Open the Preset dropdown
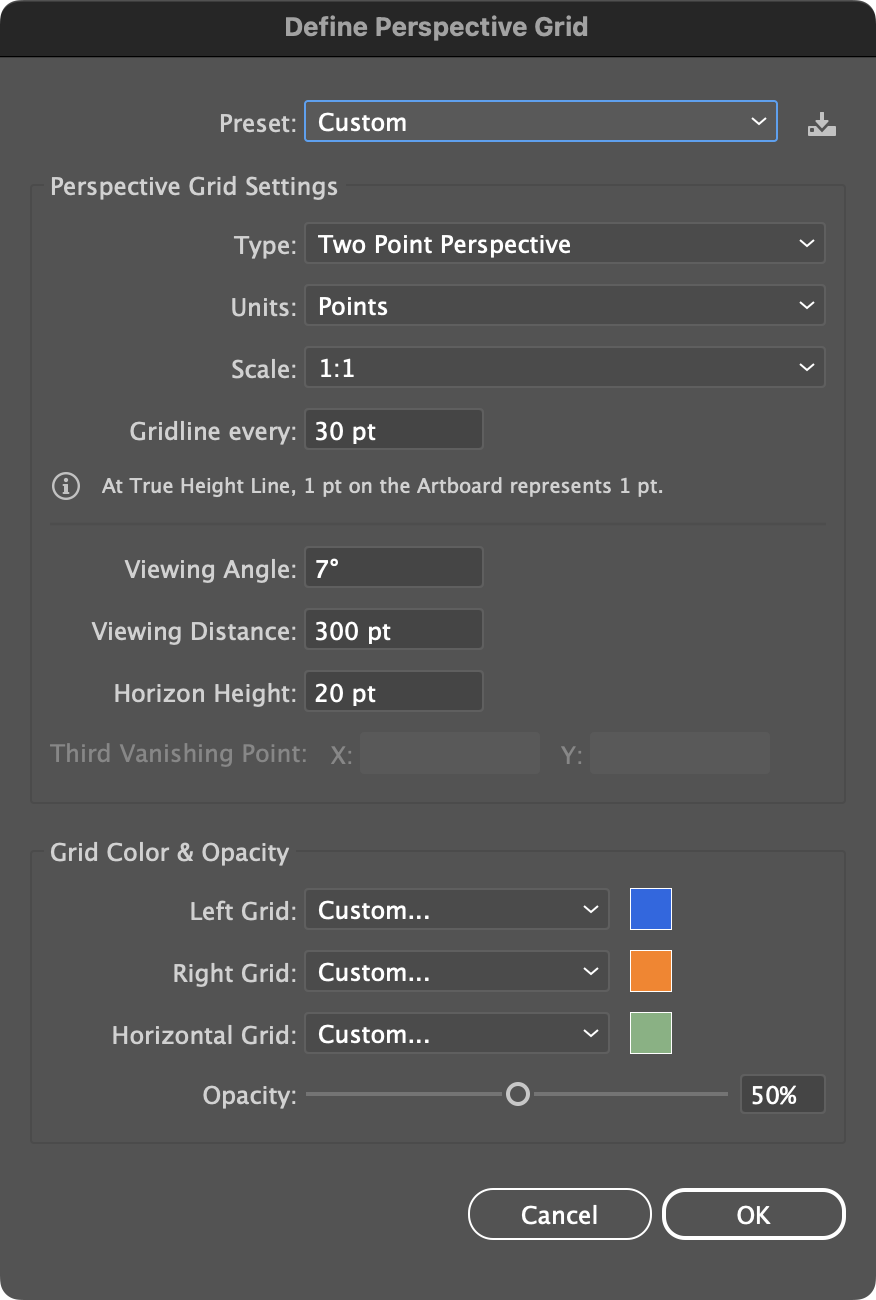The image size is (876, 1300). click(540, 122)
